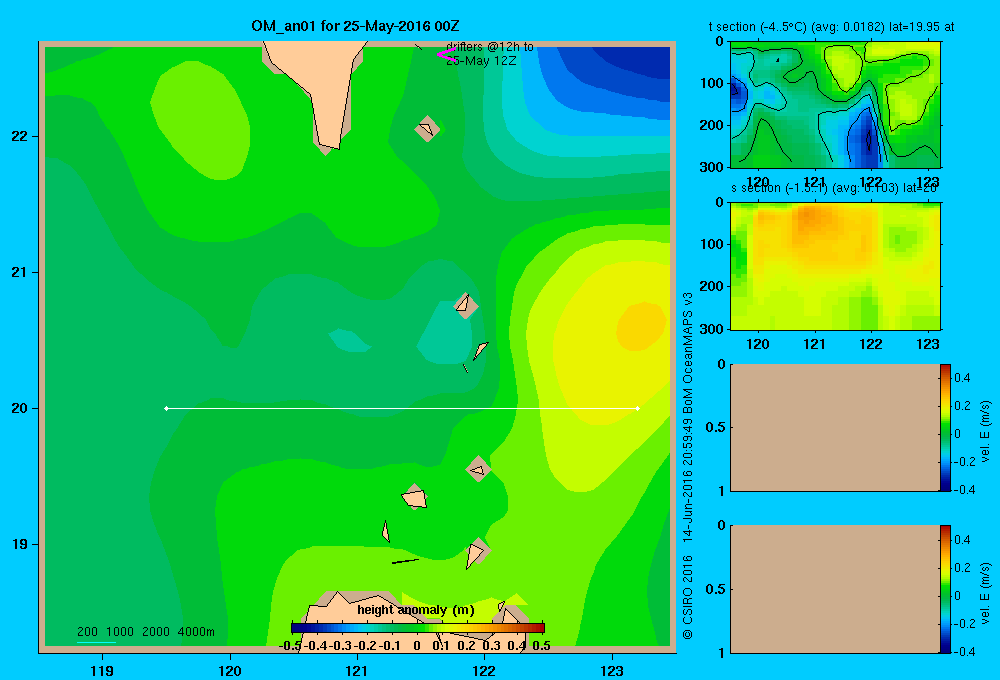Image resolution: width=1000 pixels, height=680 pixels.
Task: Open the t section temperature plot
Action: click(x=835, y=105)
